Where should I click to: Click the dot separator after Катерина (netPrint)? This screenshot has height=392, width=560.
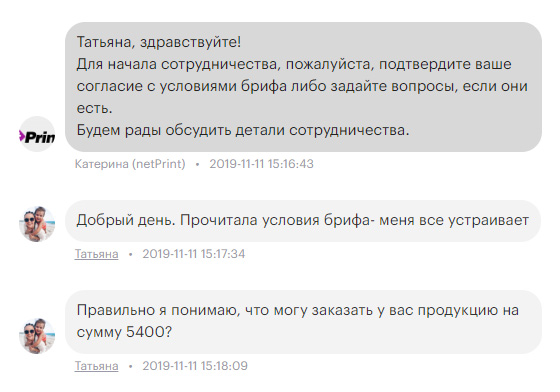198,164
